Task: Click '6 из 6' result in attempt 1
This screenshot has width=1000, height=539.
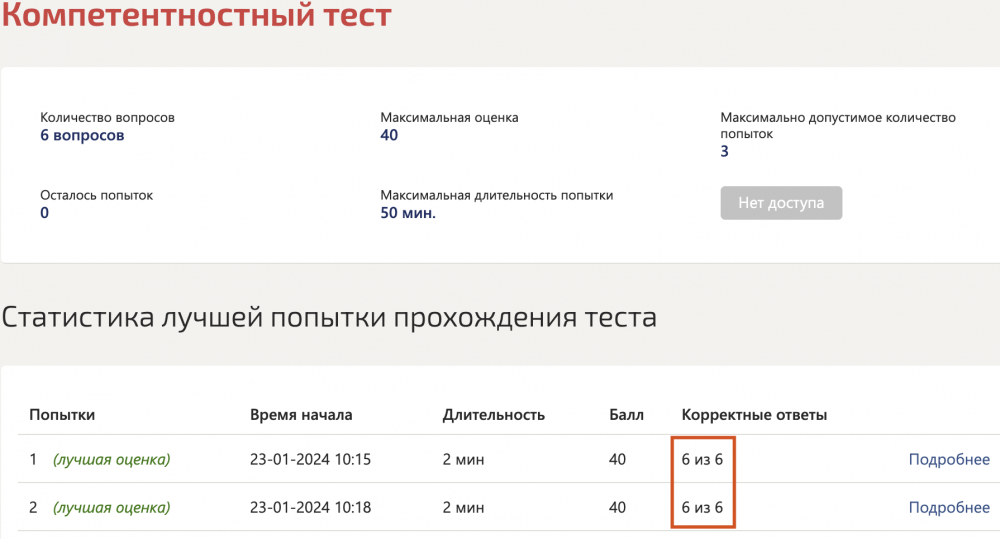Action: [x=702, y=459]
